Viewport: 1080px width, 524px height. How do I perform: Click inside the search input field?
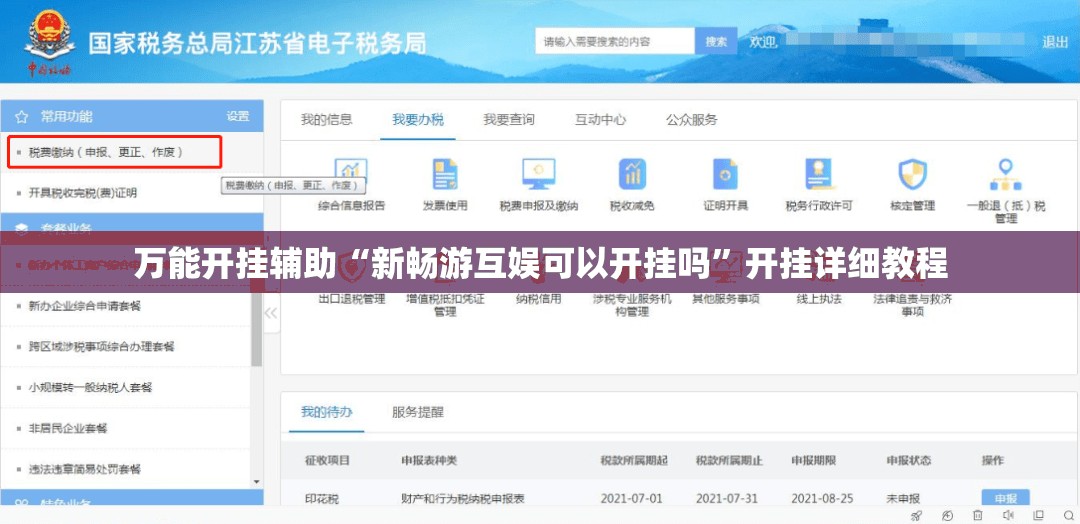[615, 41]
